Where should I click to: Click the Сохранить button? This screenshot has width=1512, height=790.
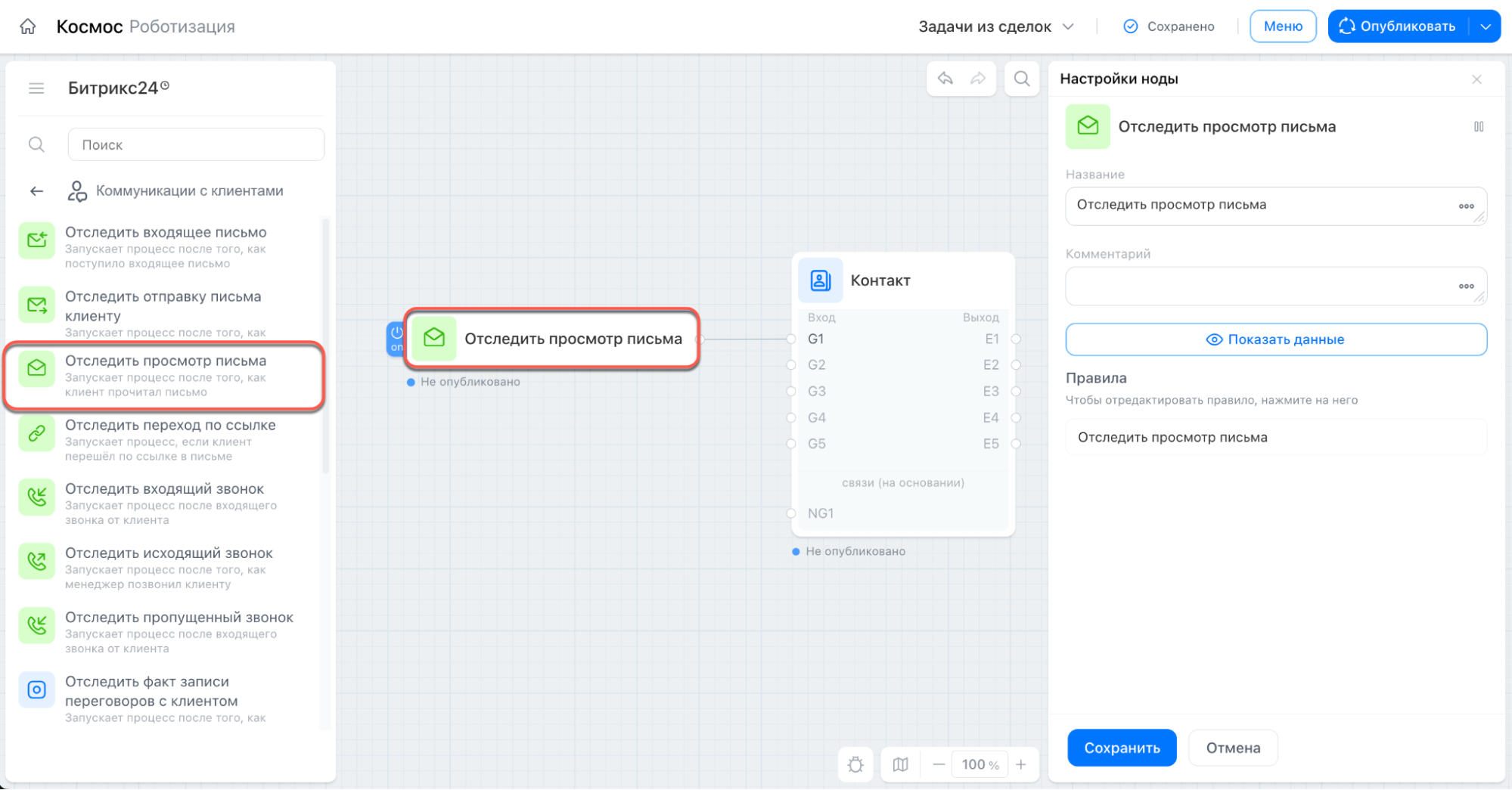click(x=1122, y=748)
